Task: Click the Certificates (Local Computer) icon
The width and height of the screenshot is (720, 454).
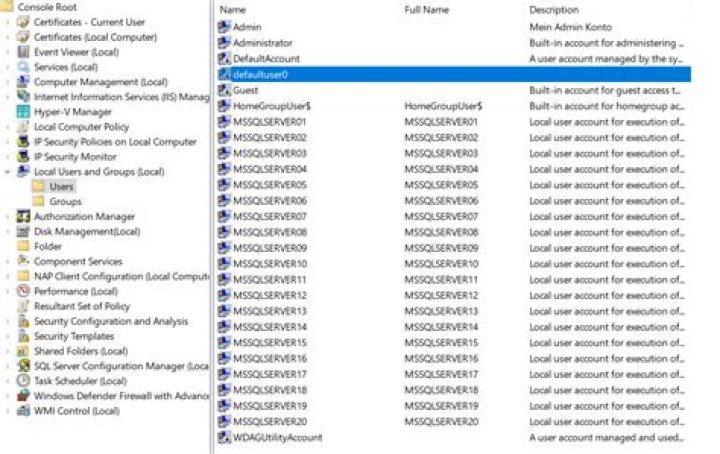Action: click(23, 37)
